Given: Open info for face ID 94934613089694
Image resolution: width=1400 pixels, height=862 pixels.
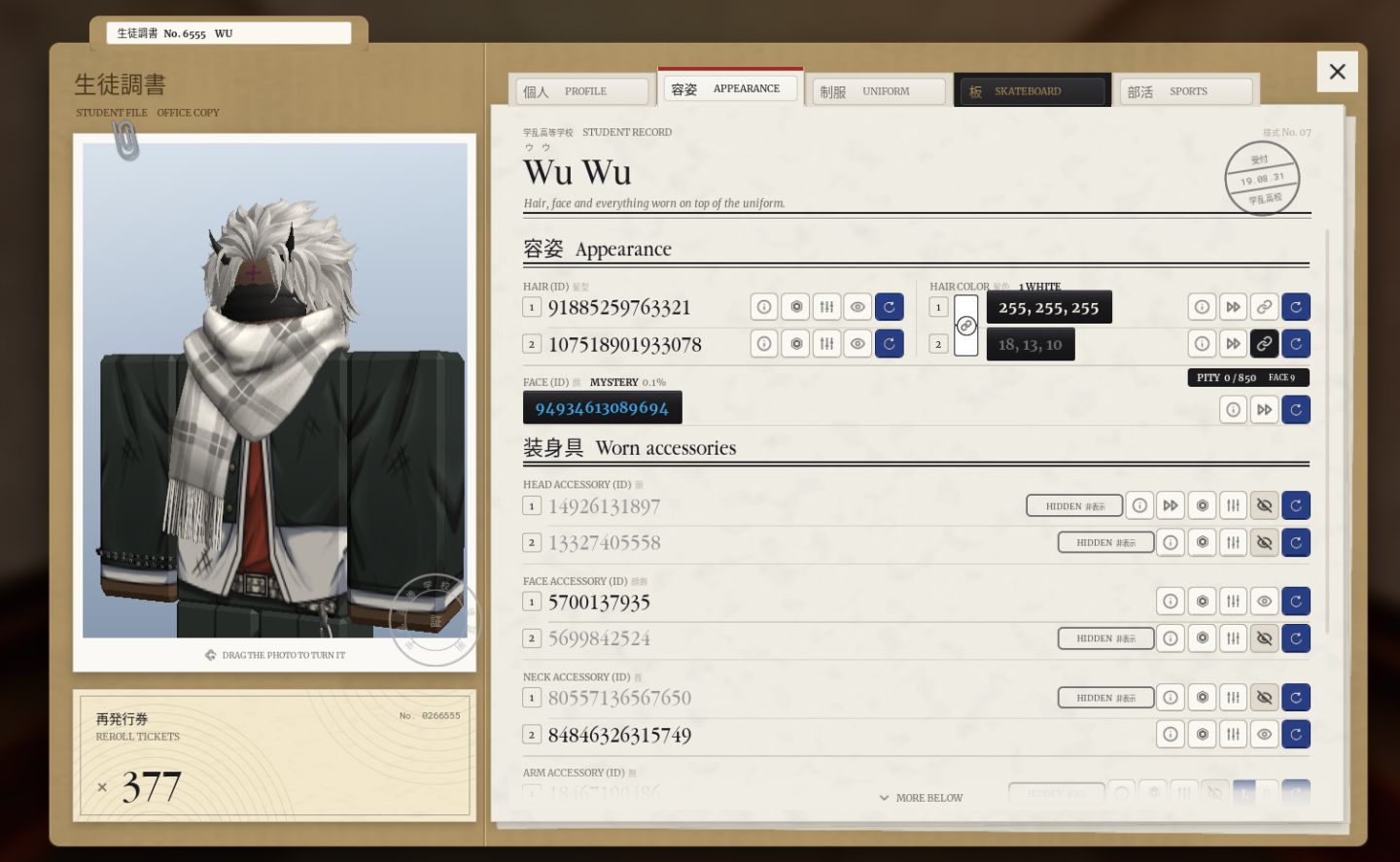Looking at the screenshot, I should 1233,410.
